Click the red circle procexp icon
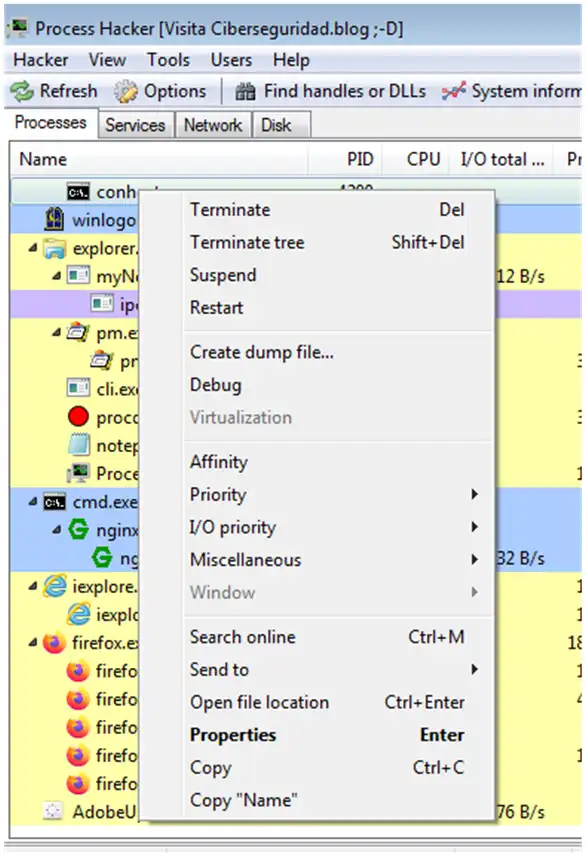The height and width of the screenshot is (853, 586). pyautogui.click(x=78, y=417)
